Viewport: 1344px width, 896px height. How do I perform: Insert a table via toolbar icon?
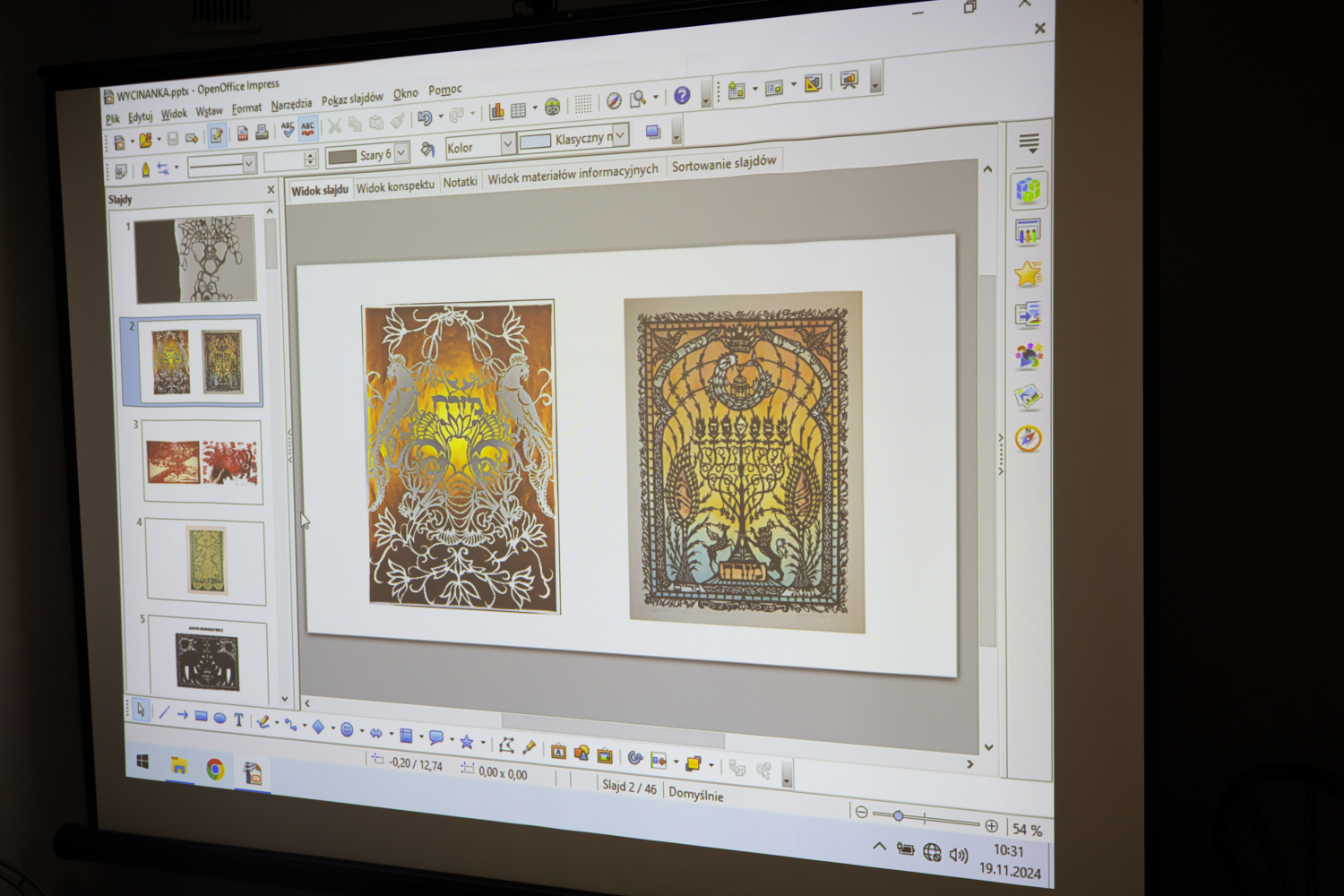[519, 110]
